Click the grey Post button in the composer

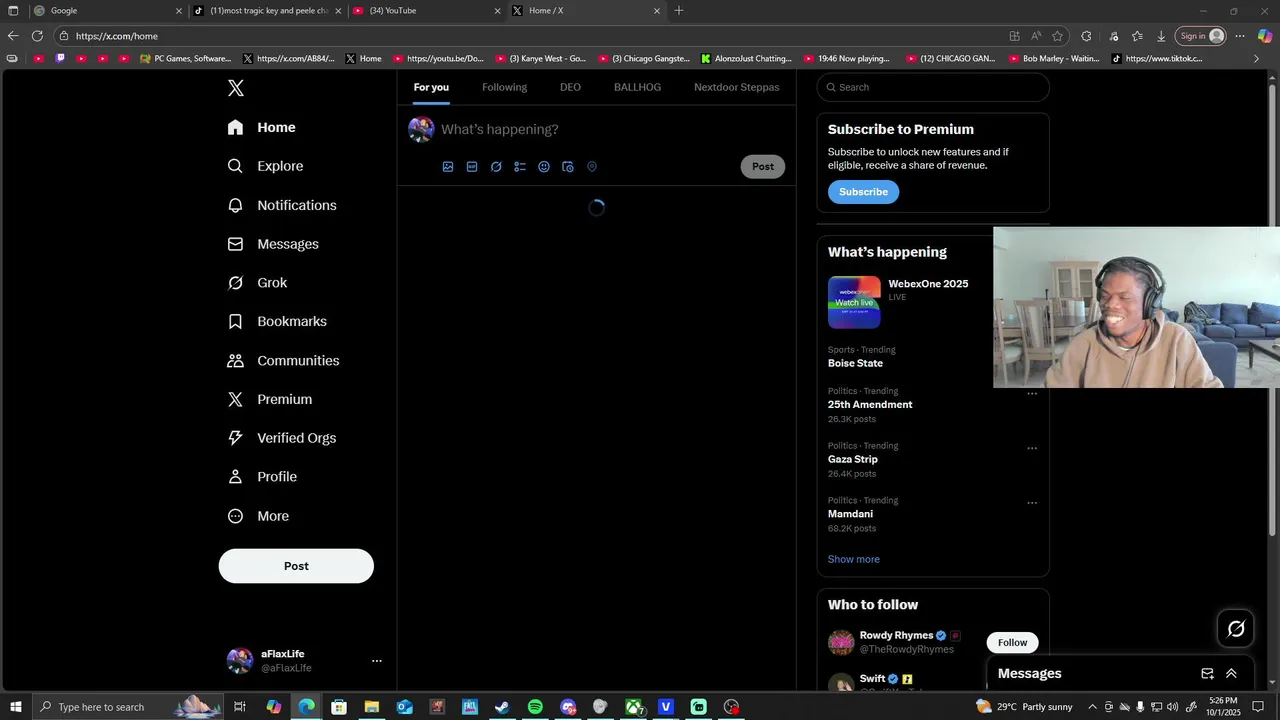point(763,167)
